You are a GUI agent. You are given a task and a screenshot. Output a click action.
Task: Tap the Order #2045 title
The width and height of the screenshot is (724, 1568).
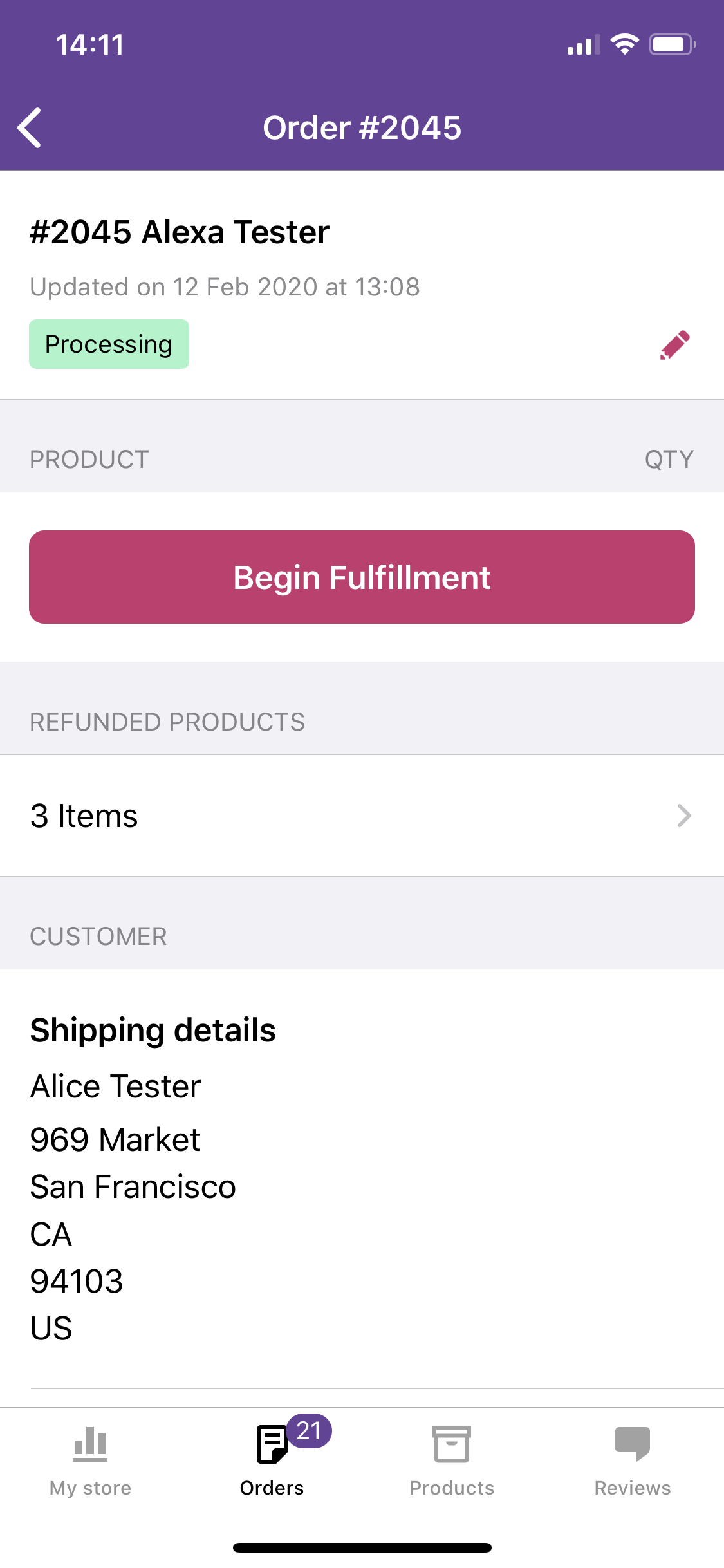coord(362,127)
